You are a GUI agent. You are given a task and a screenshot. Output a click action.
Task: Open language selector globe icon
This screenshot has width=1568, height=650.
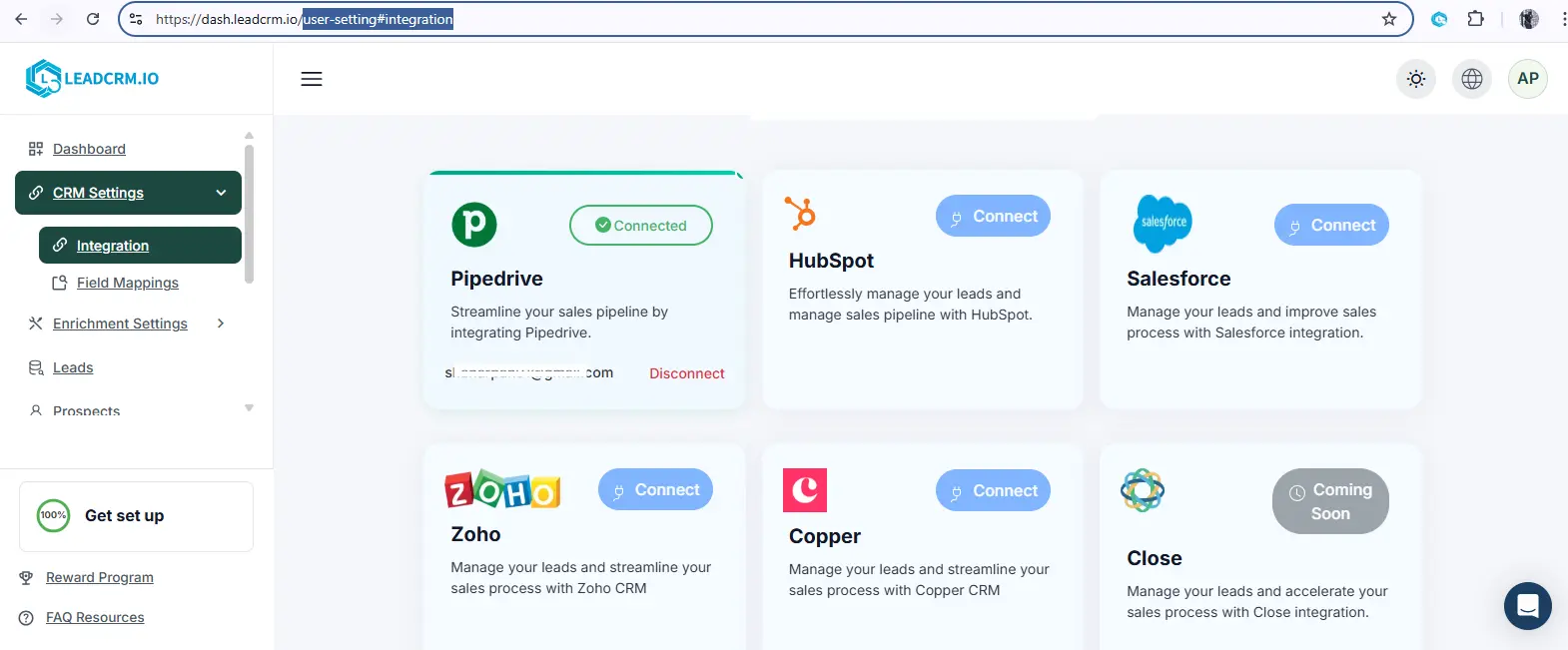pyautogui.click(x=1472, y=79)
